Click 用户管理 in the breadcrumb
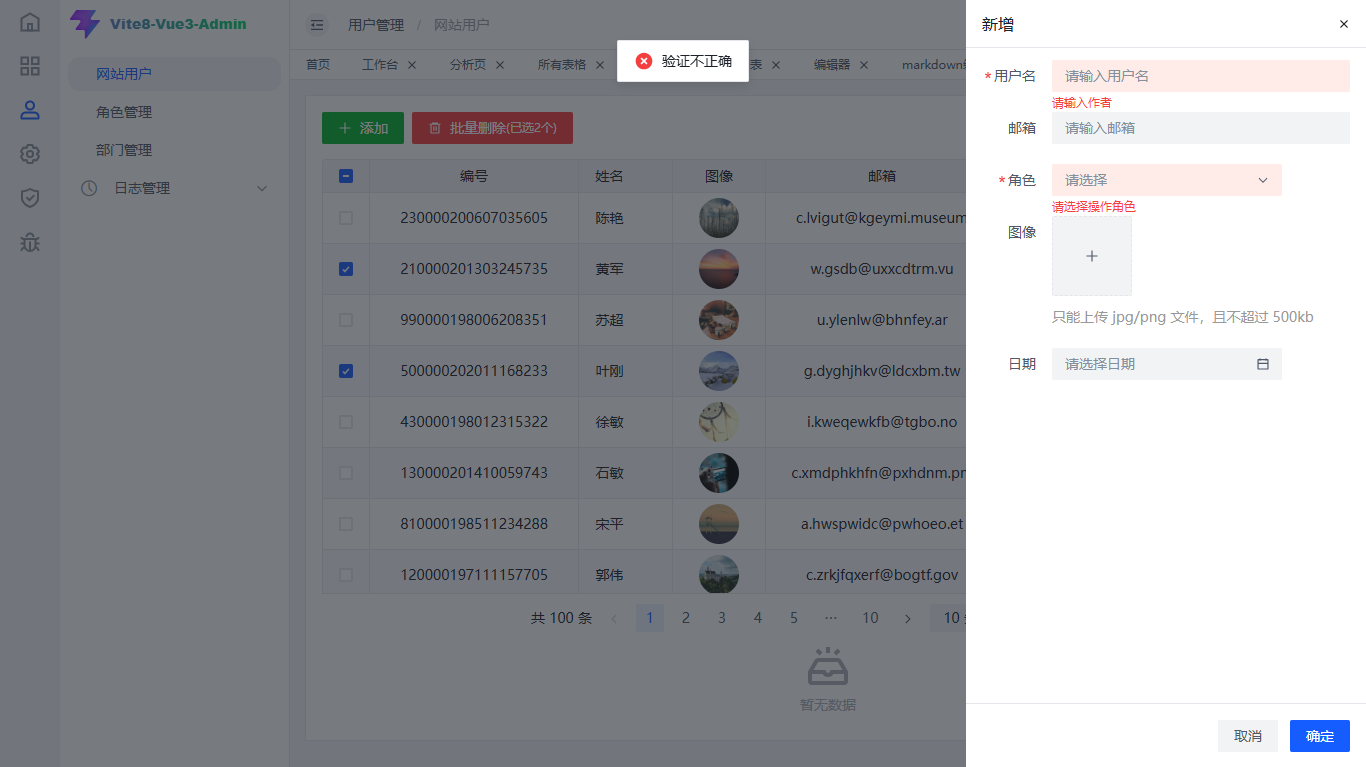 (376, 25)
